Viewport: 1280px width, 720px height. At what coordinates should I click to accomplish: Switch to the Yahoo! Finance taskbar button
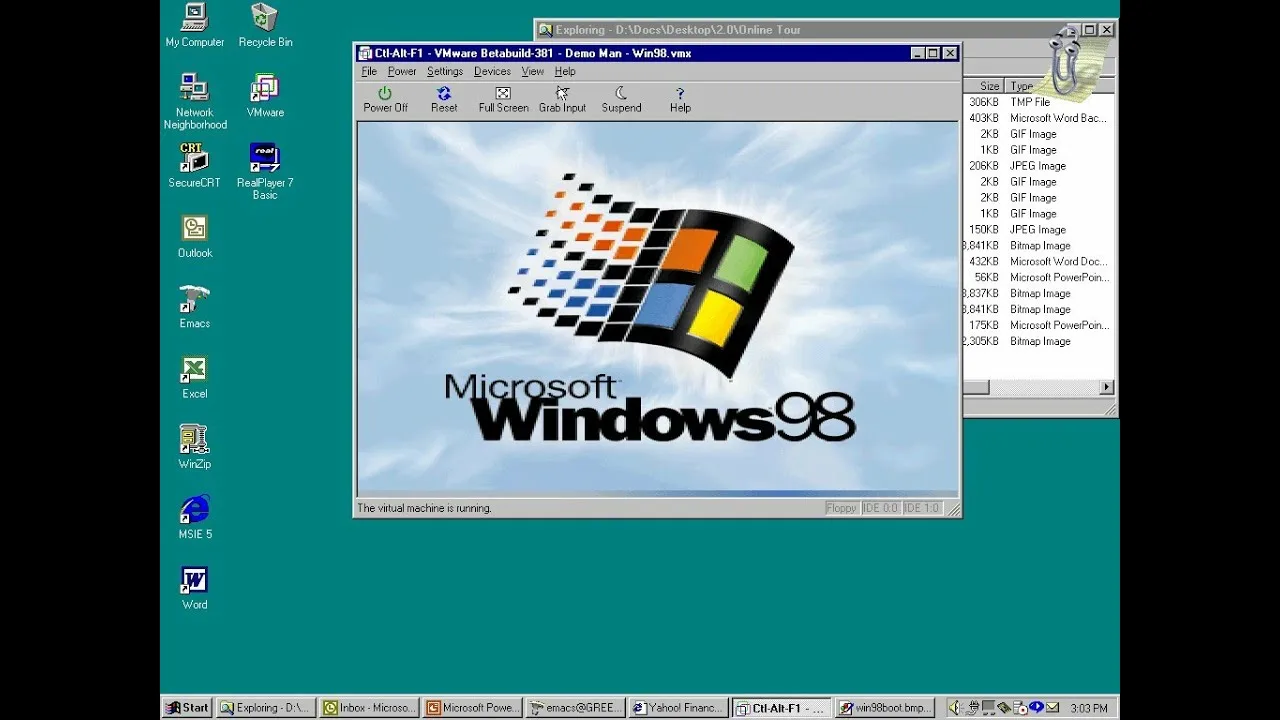(x=678, y=708)
